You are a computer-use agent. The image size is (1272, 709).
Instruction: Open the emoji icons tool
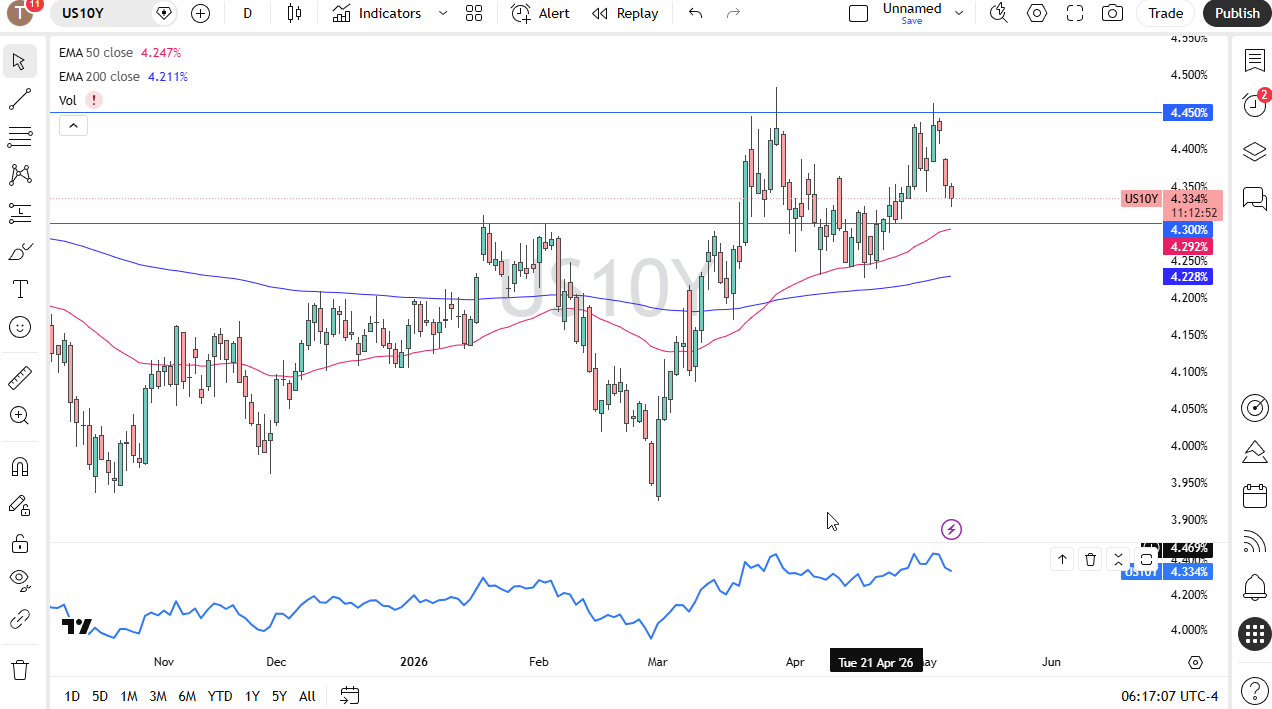tap(19, 327)
